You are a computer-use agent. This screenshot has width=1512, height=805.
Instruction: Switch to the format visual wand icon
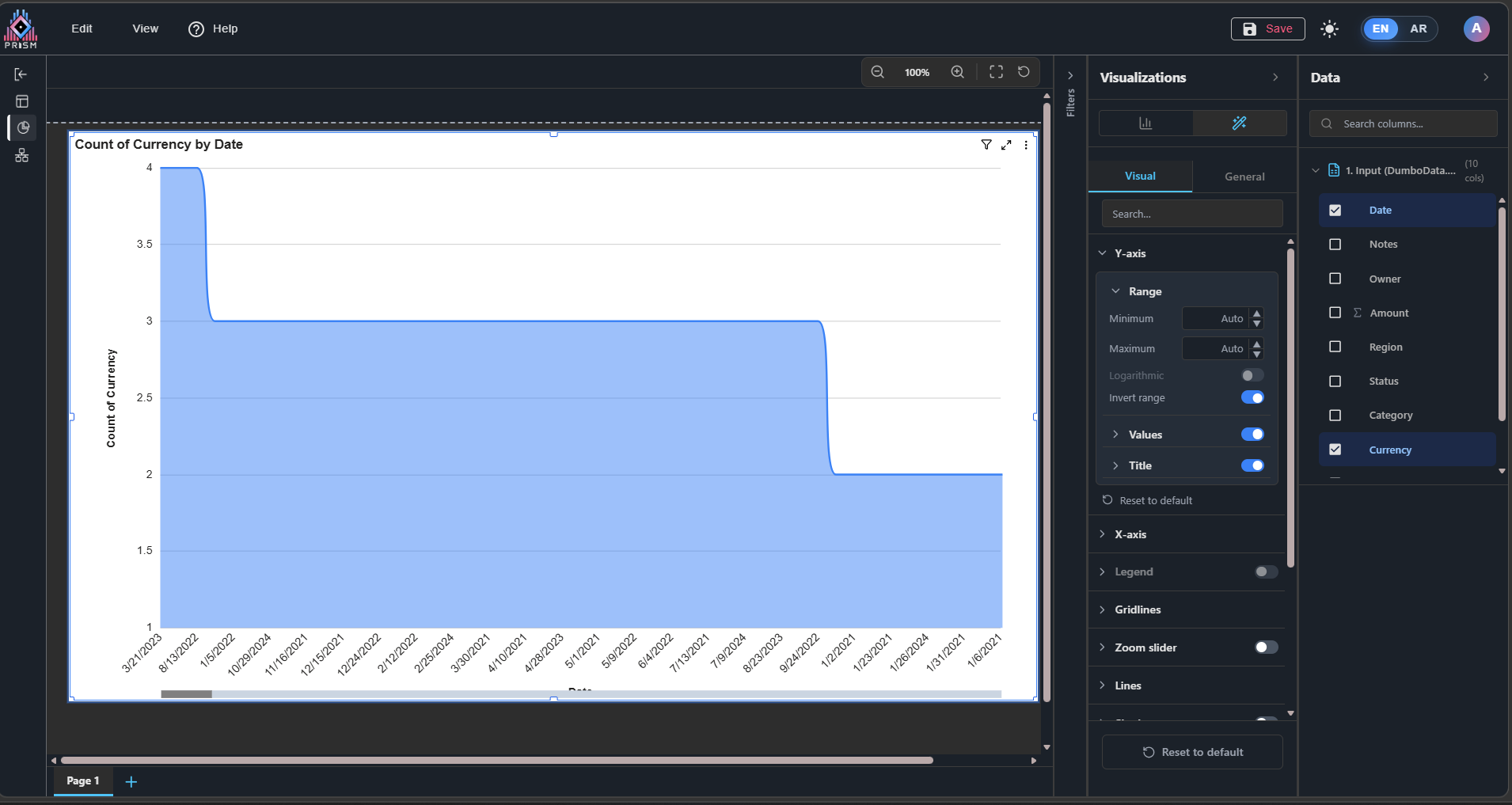pyautogui.click(x=1239, y=123)
